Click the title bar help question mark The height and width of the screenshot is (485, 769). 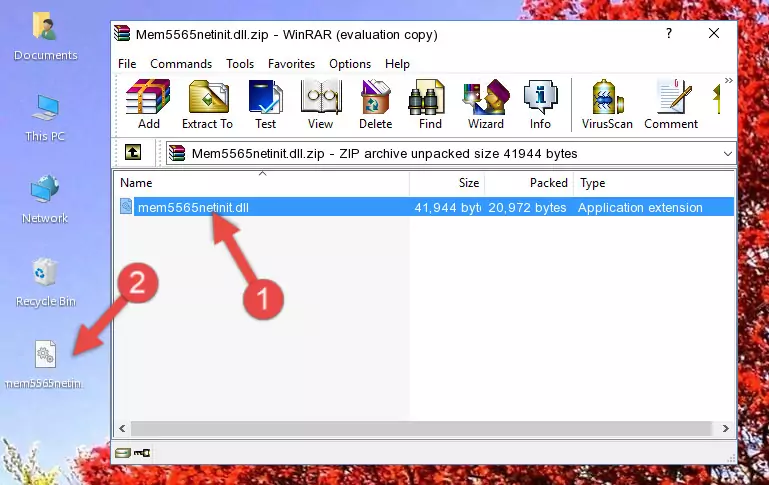(668, 33)
